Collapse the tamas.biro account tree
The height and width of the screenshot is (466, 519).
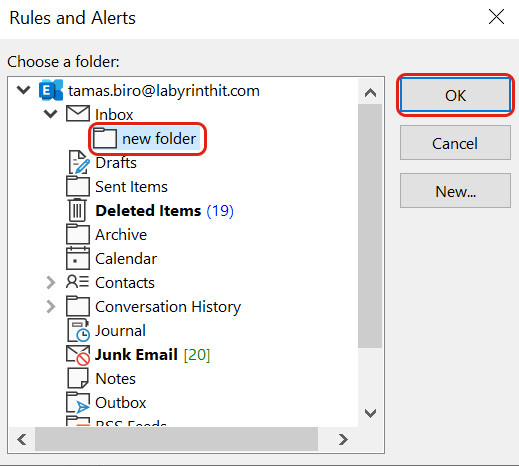23,90
